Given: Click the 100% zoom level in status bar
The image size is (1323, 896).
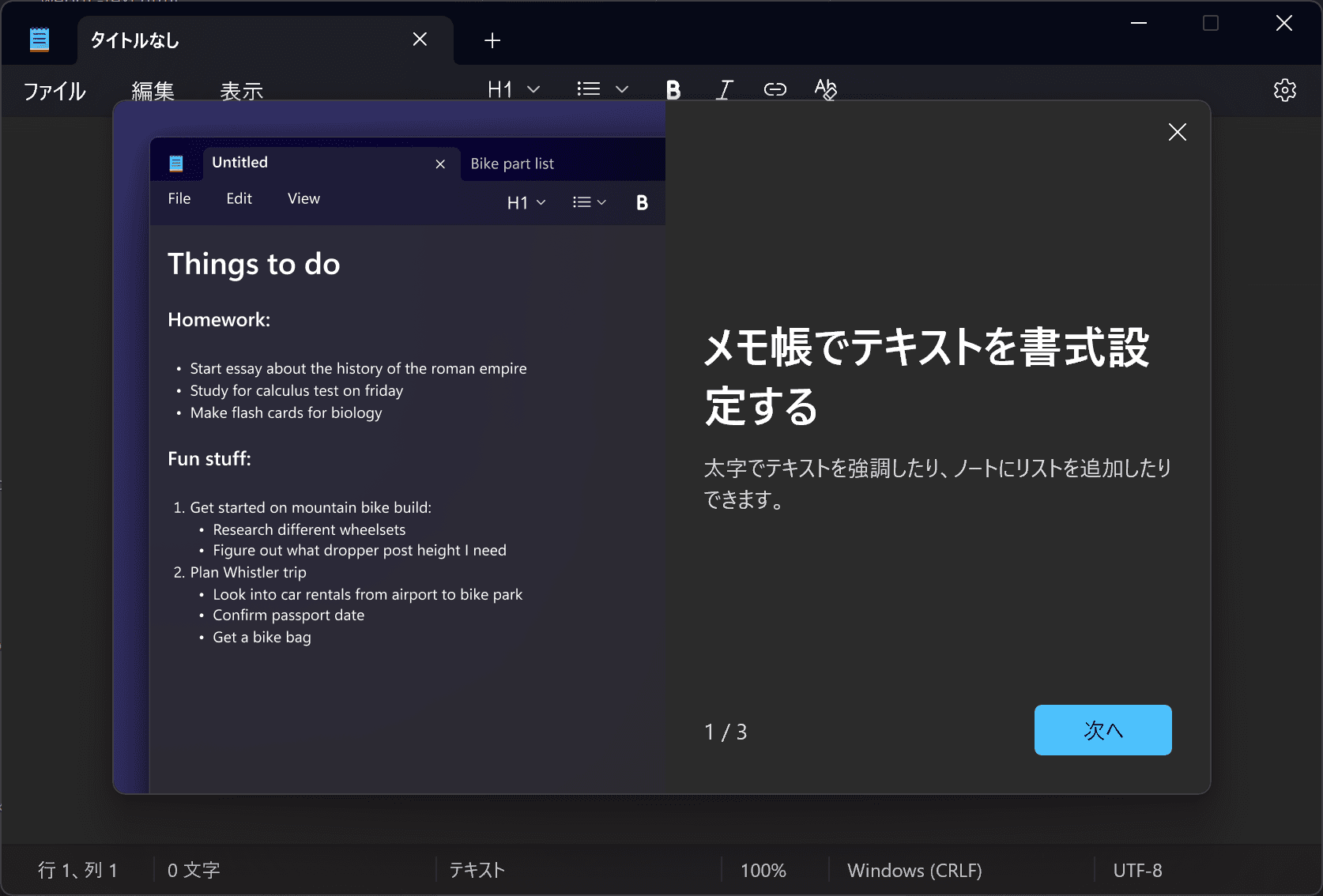Looking at the screenshot, I should coord(763,870).
